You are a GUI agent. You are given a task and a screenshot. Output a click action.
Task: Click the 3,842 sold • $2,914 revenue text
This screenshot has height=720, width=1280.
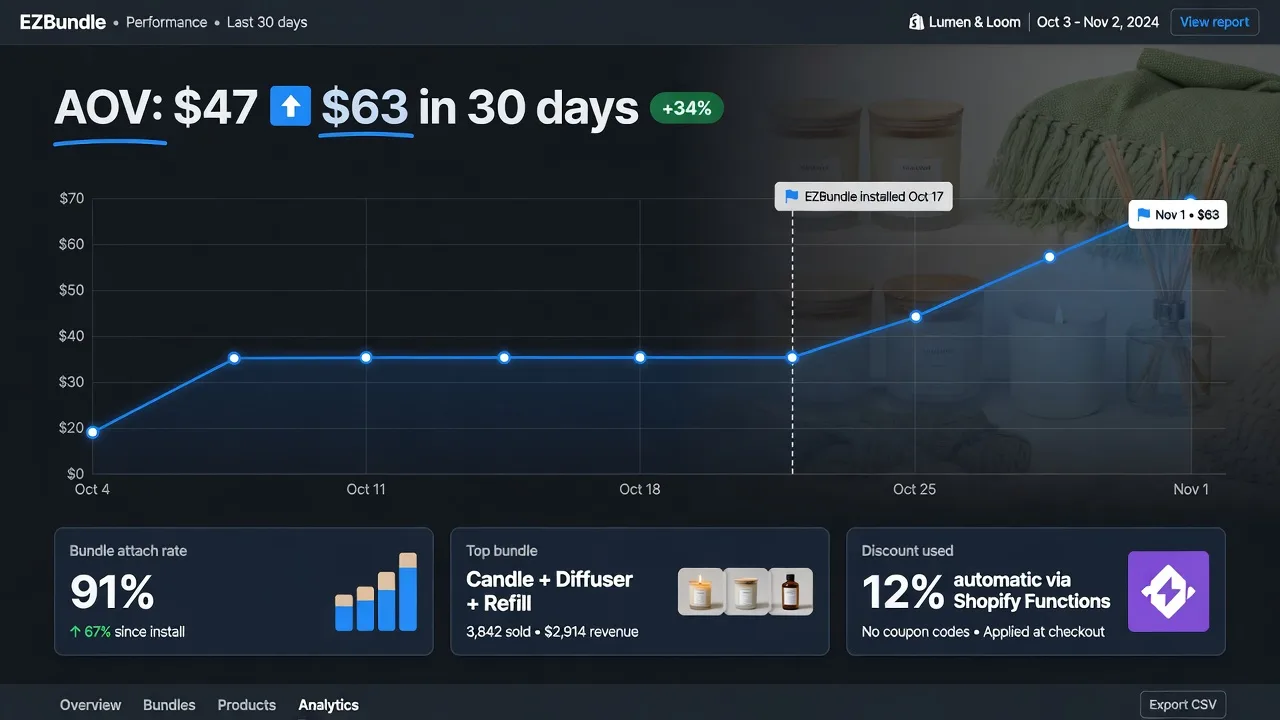click(x=552, y=632)
